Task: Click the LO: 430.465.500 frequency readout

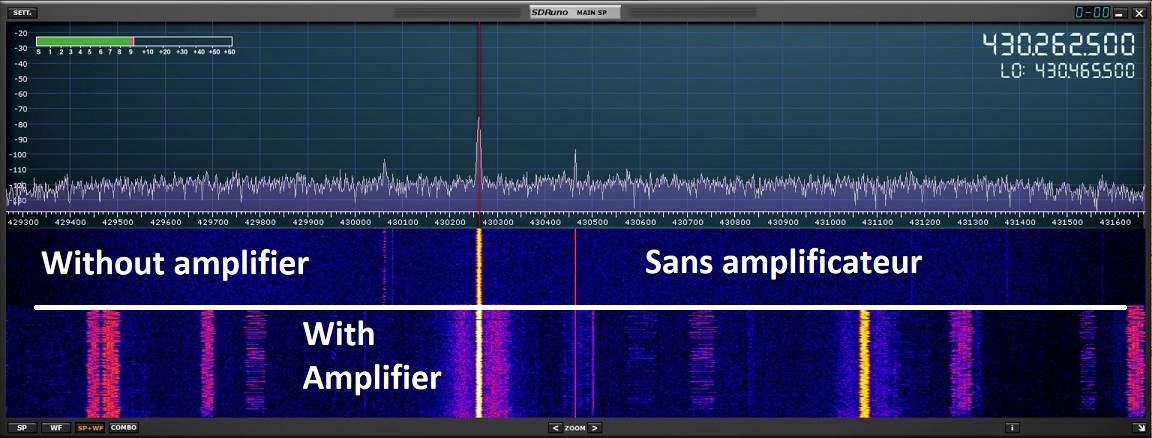Action: [1067, 71]
